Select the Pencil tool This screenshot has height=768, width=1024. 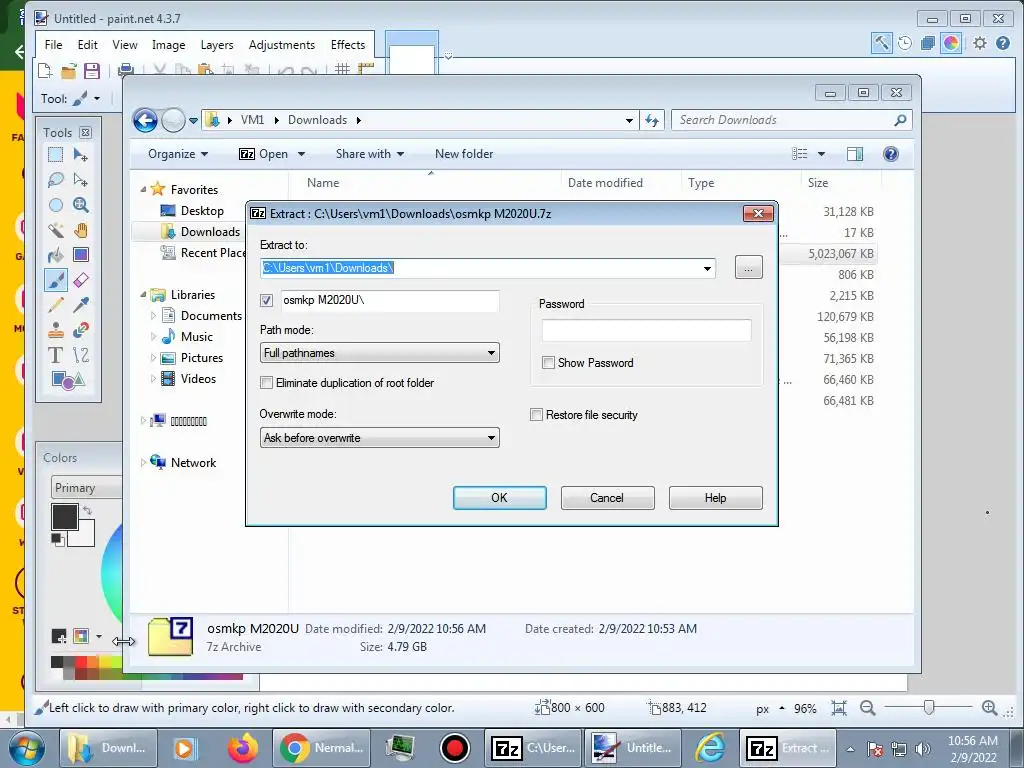pyautogui.click(x=56, y=305)
